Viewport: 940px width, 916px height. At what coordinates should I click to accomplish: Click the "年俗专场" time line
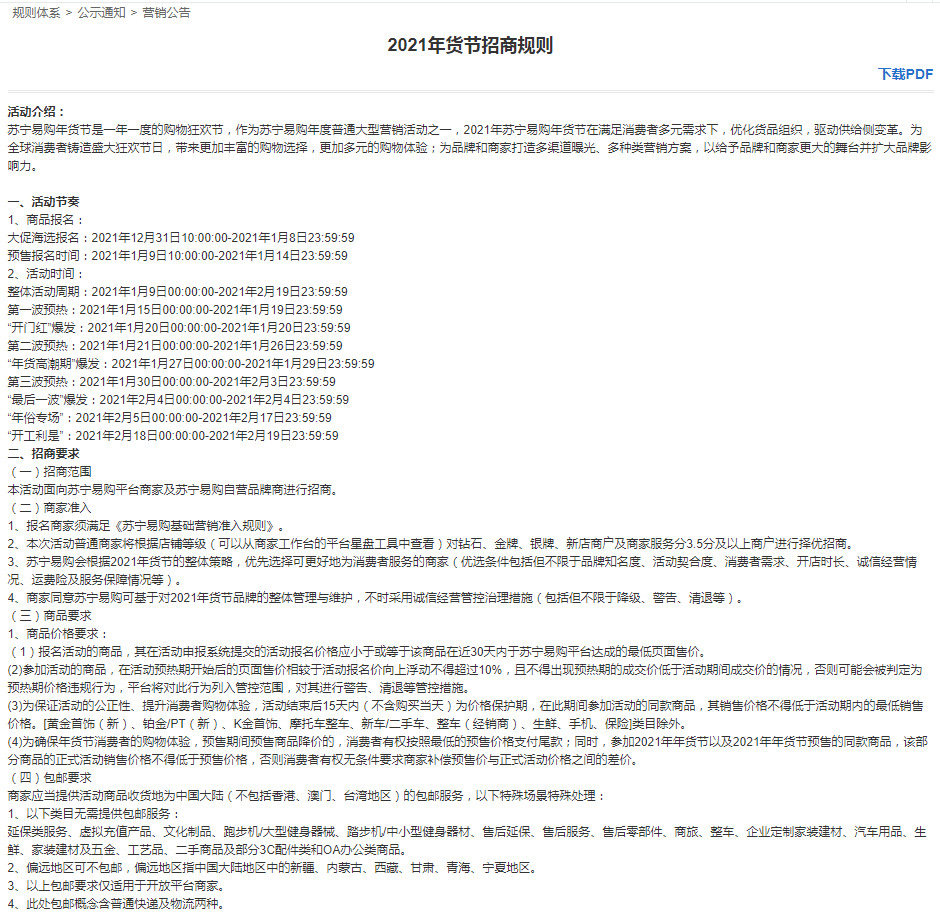[x=170, y=417]
